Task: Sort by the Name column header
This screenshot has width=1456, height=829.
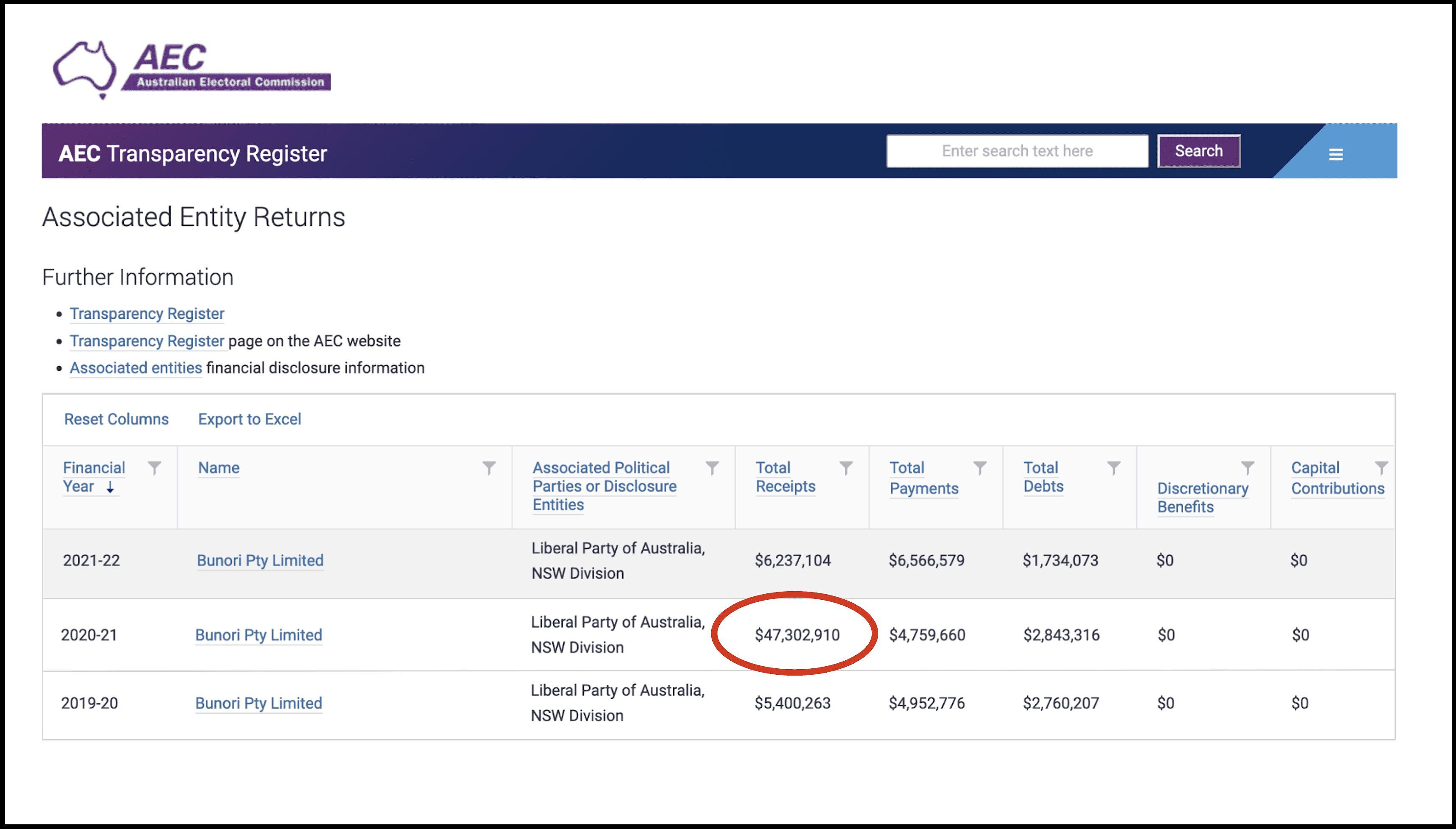Action: pyautogui.click(x=219, y=468)
